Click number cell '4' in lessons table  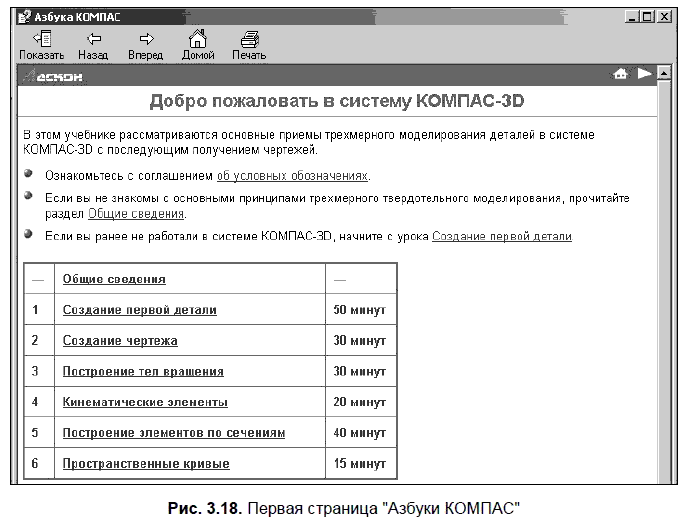[39, 401]
